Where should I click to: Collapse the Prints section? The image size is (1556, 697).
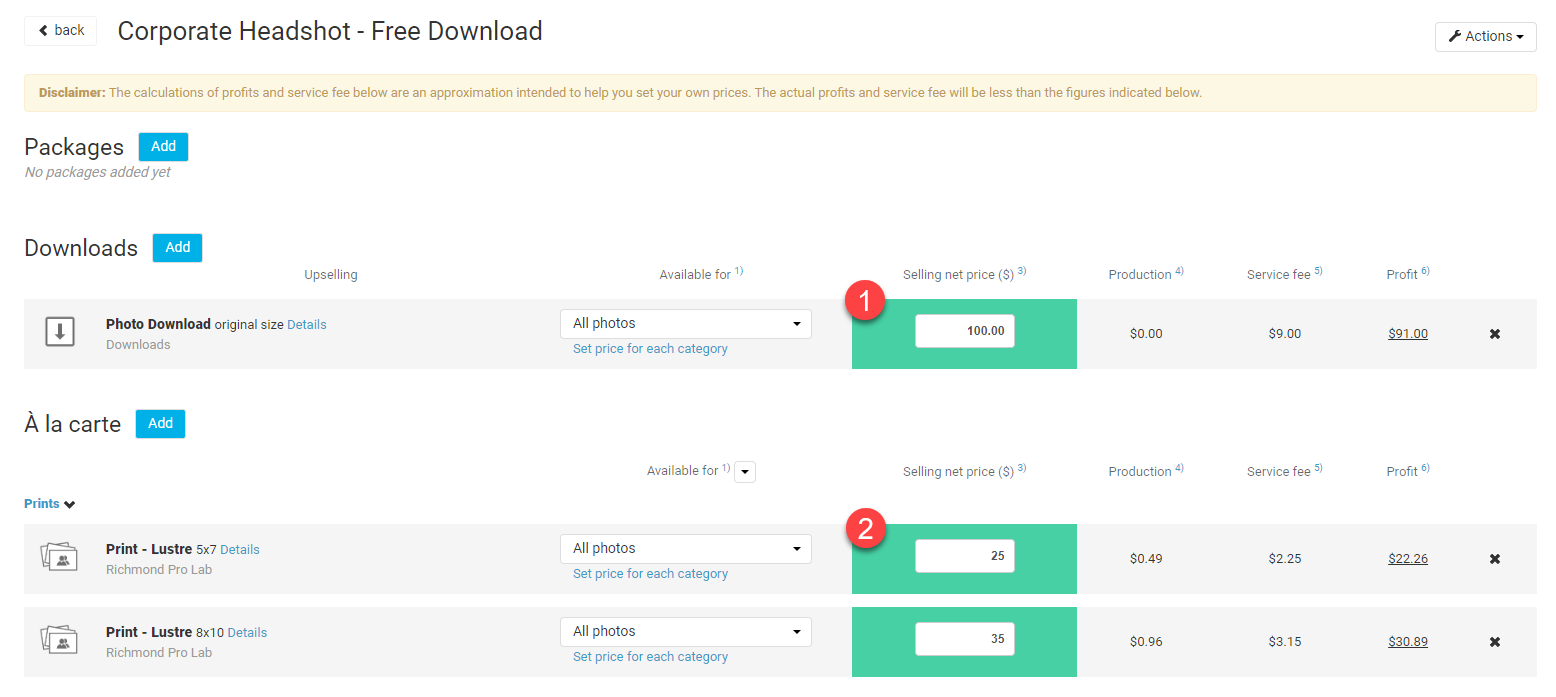coord(49,504)
